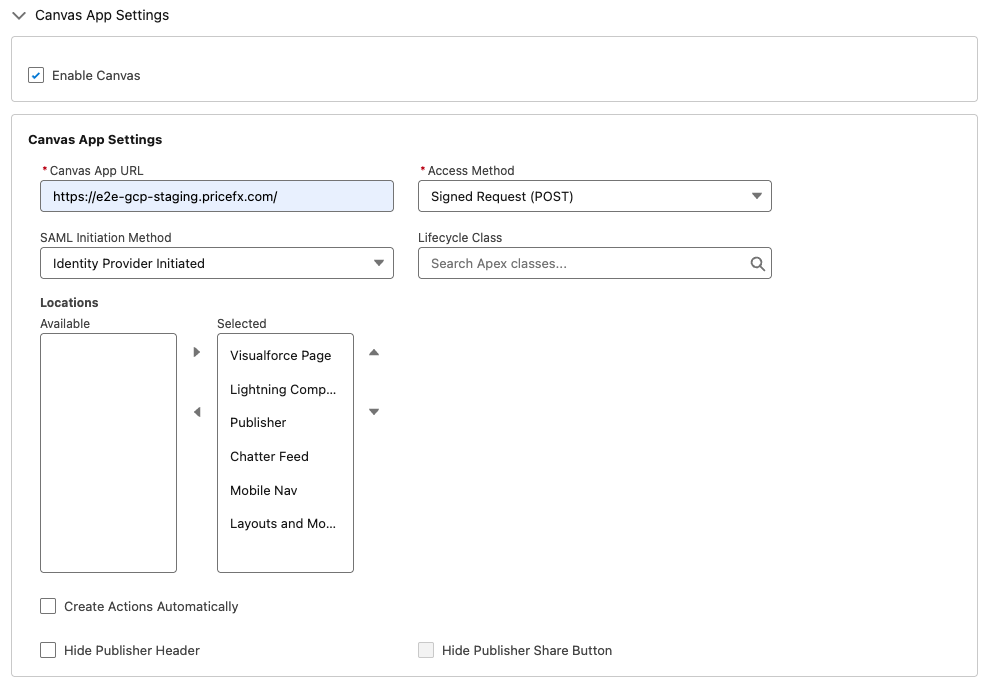Image resolution: width=987 pixels, height=698 pixels.
Task: Click inside the empty Available locations list
Action: point(108,452)
